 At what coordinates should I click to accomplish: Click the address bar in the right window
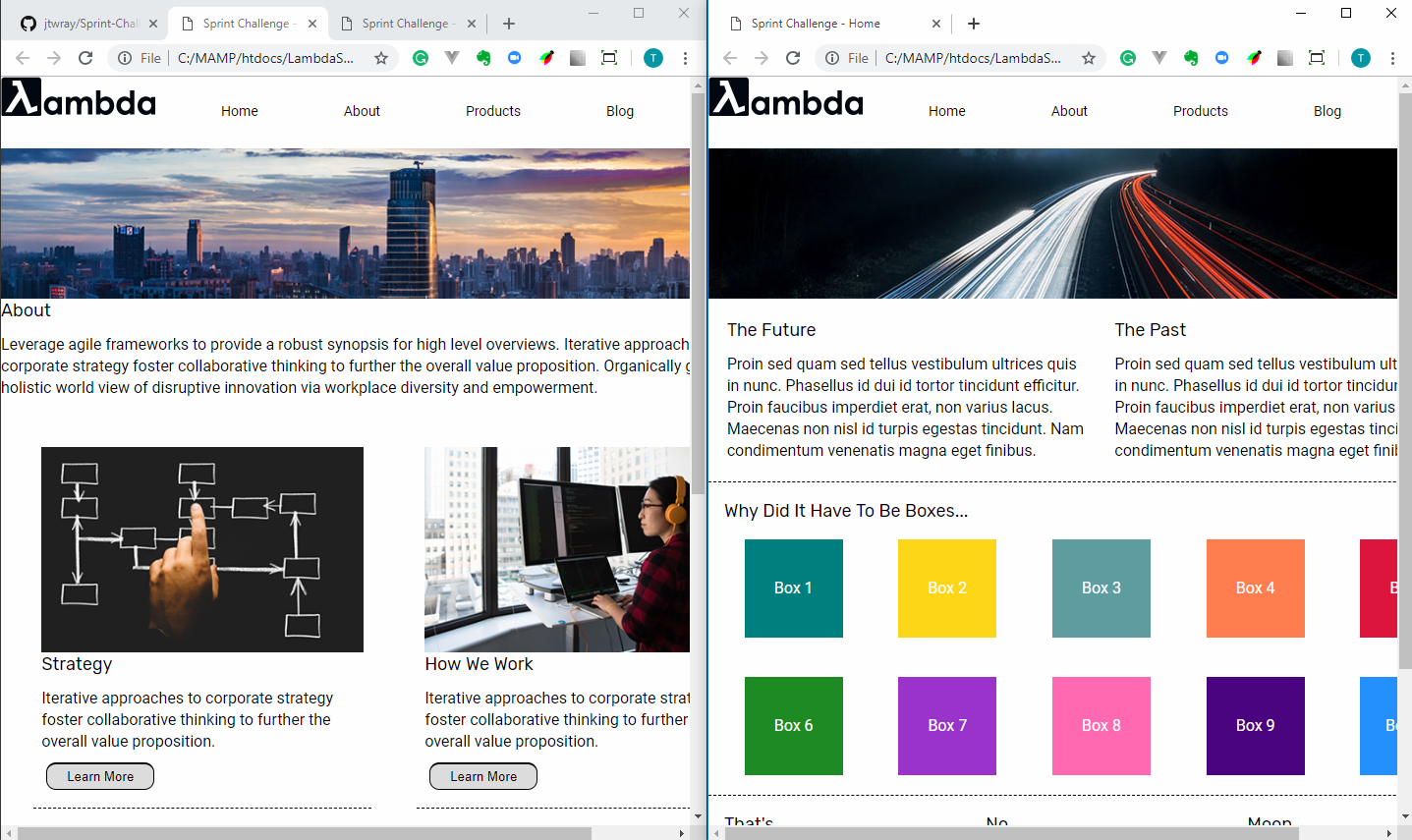tap(972, 58)
